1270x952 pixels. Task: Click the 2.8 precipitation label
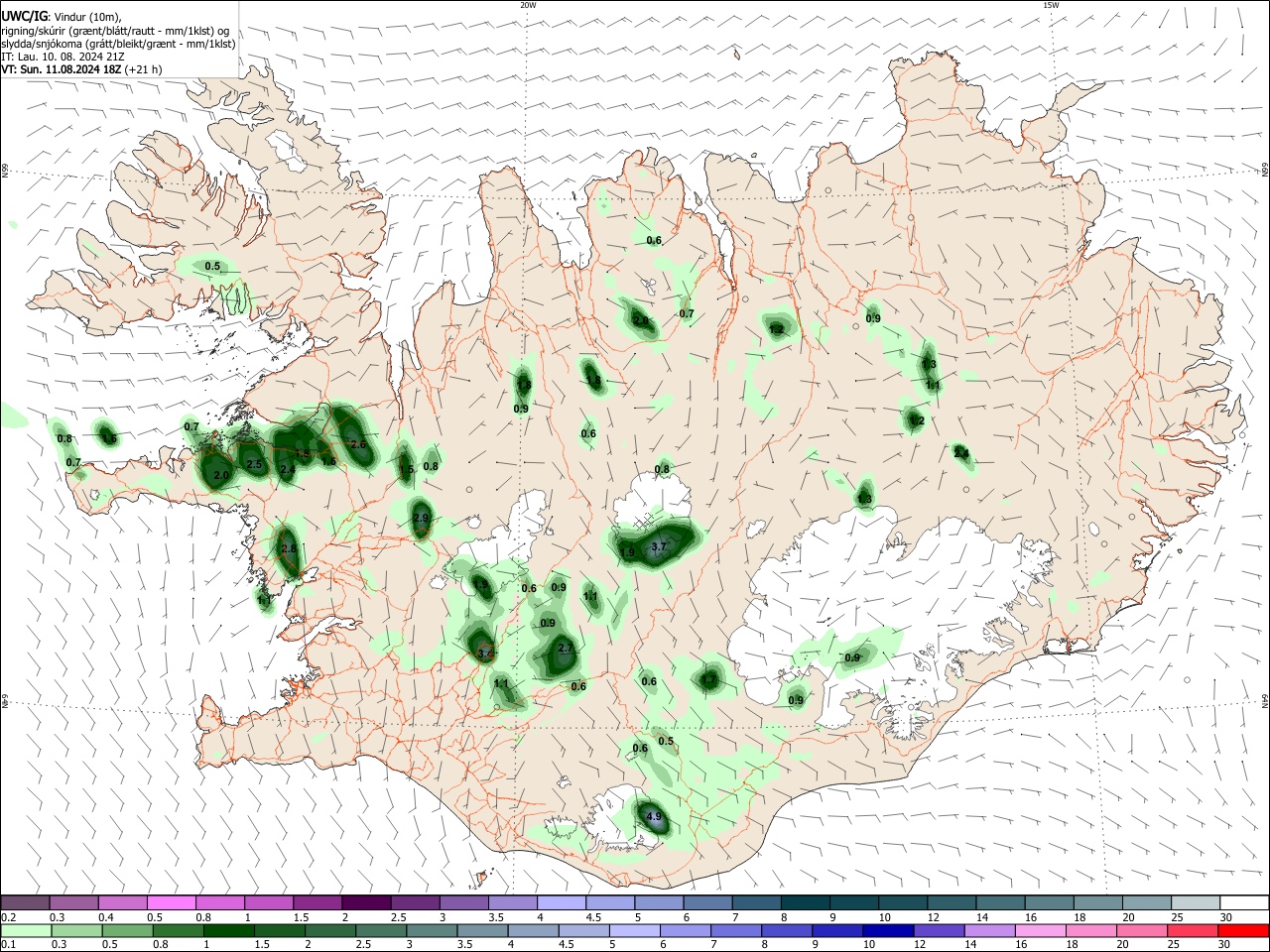[x=289, y=548]
